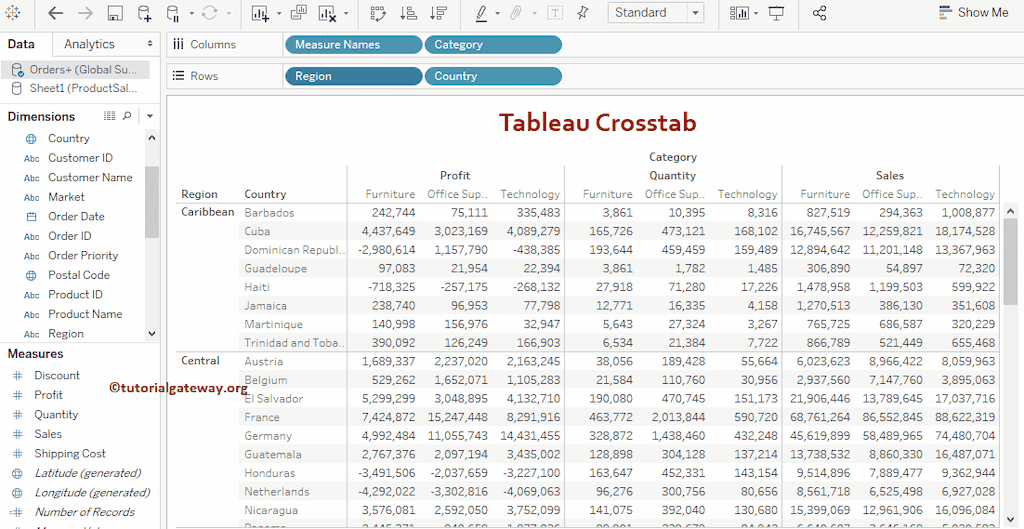
Task: Click the Undo back arrow
Action: [x=56, y=13]
